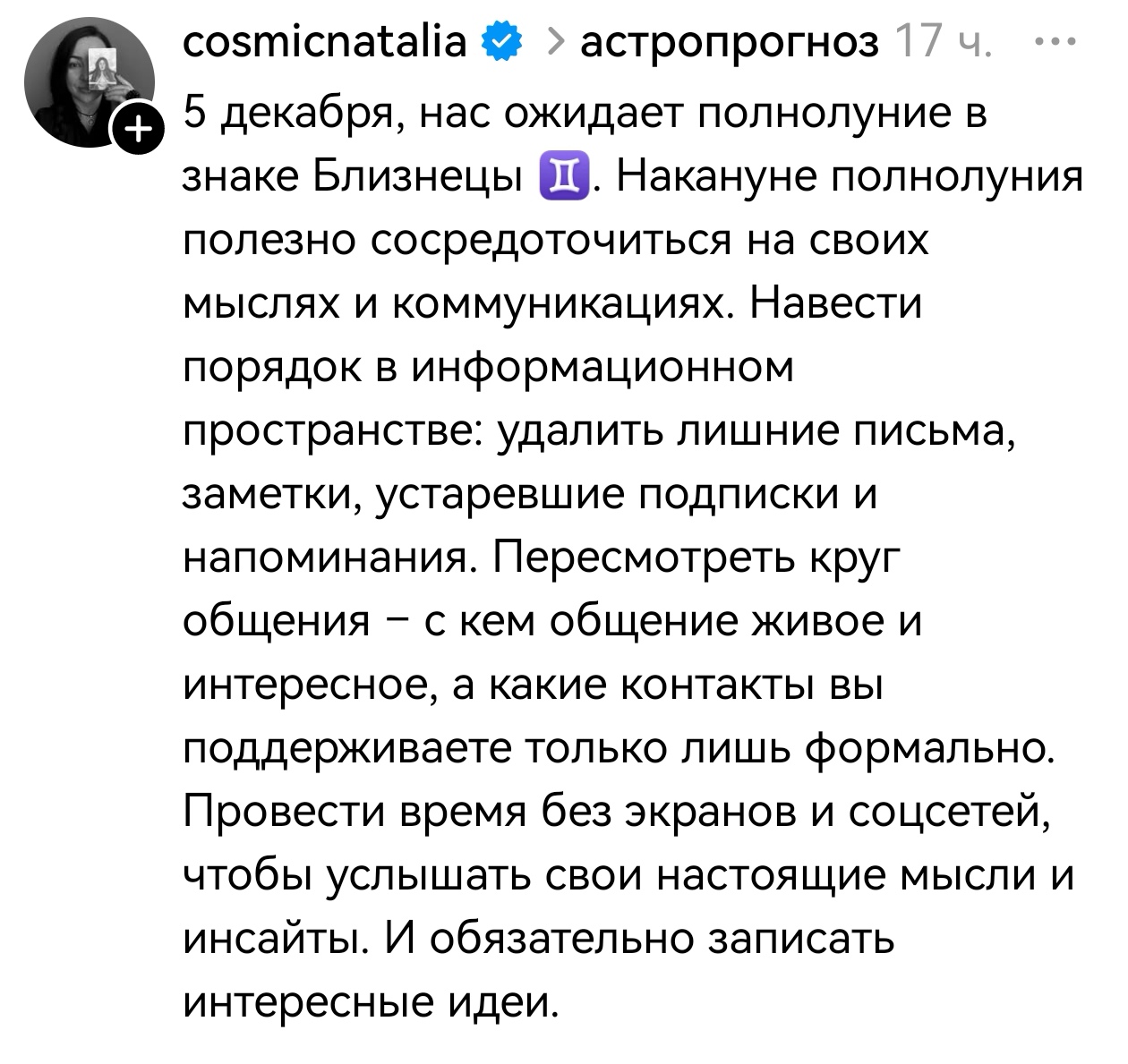Image resolution: width=1128 pixels, height=1064 pixels.
Task: Click the arrow pointing to астропрогноз
Action: (557, 40)
